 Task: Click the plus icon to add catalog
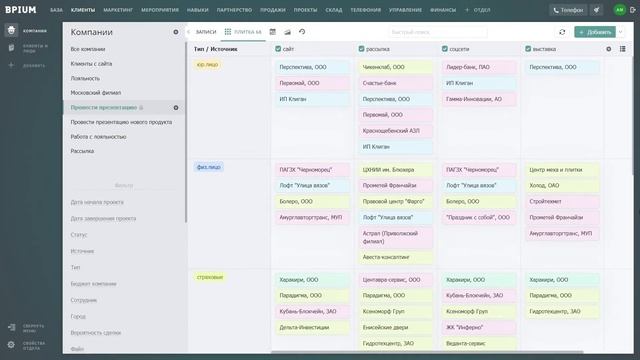click(11, 65)
